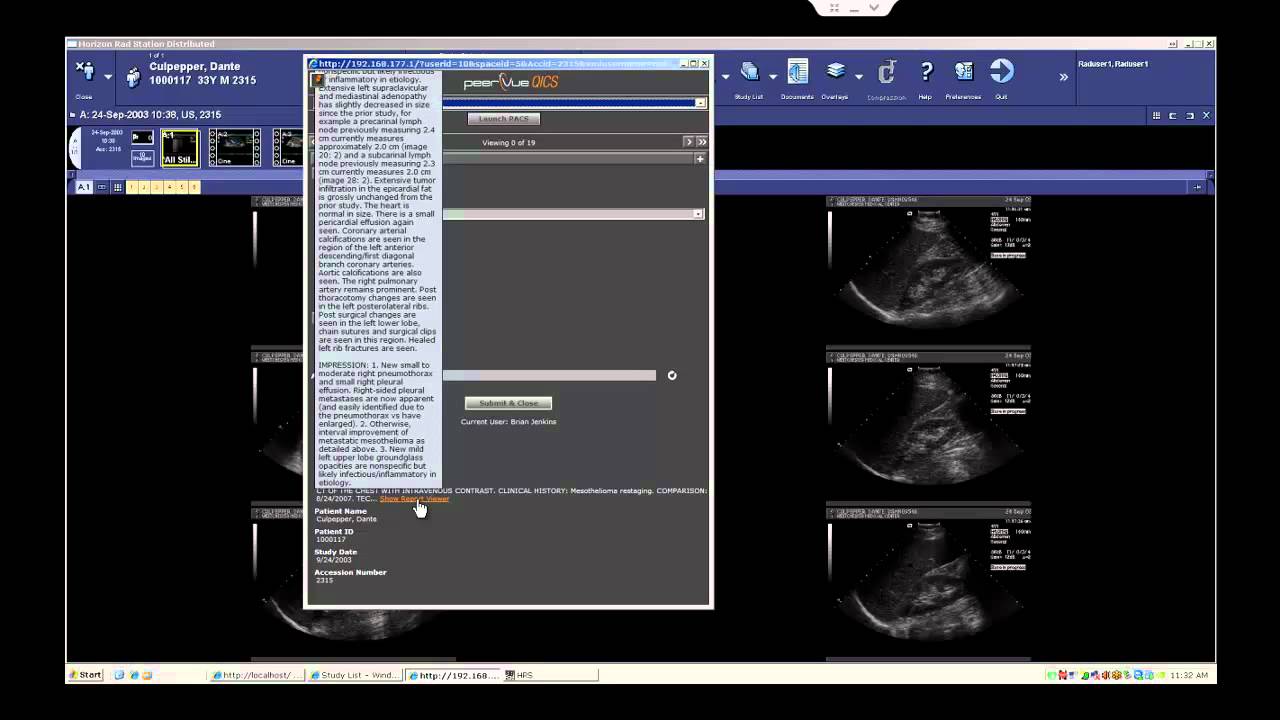Screen dimensions: 1280x720
Task: Open the dropdown arrow beside Close
Action: tap(108, 77)
